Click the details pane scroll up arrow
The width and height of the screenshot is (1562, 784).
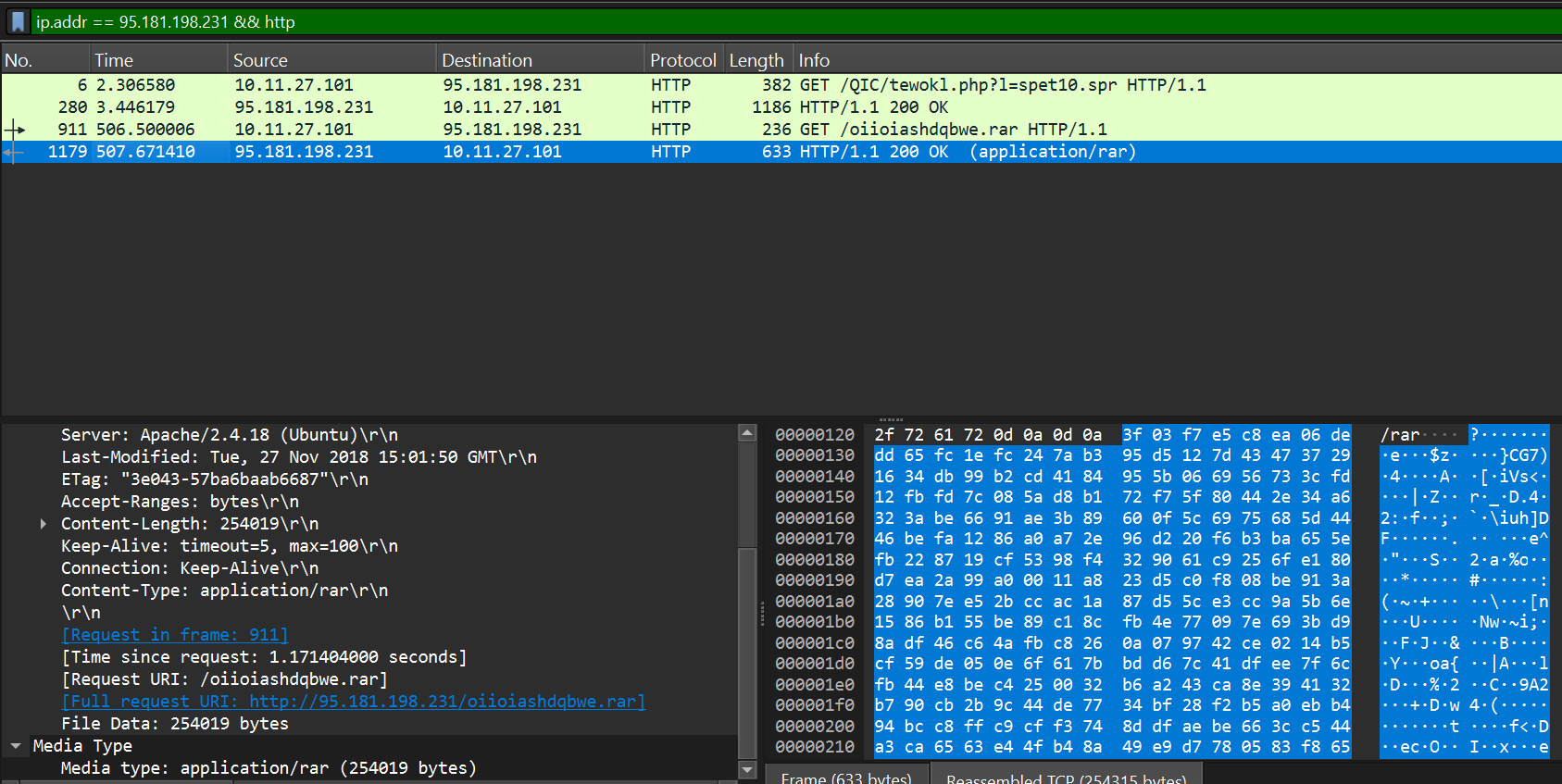748,432
